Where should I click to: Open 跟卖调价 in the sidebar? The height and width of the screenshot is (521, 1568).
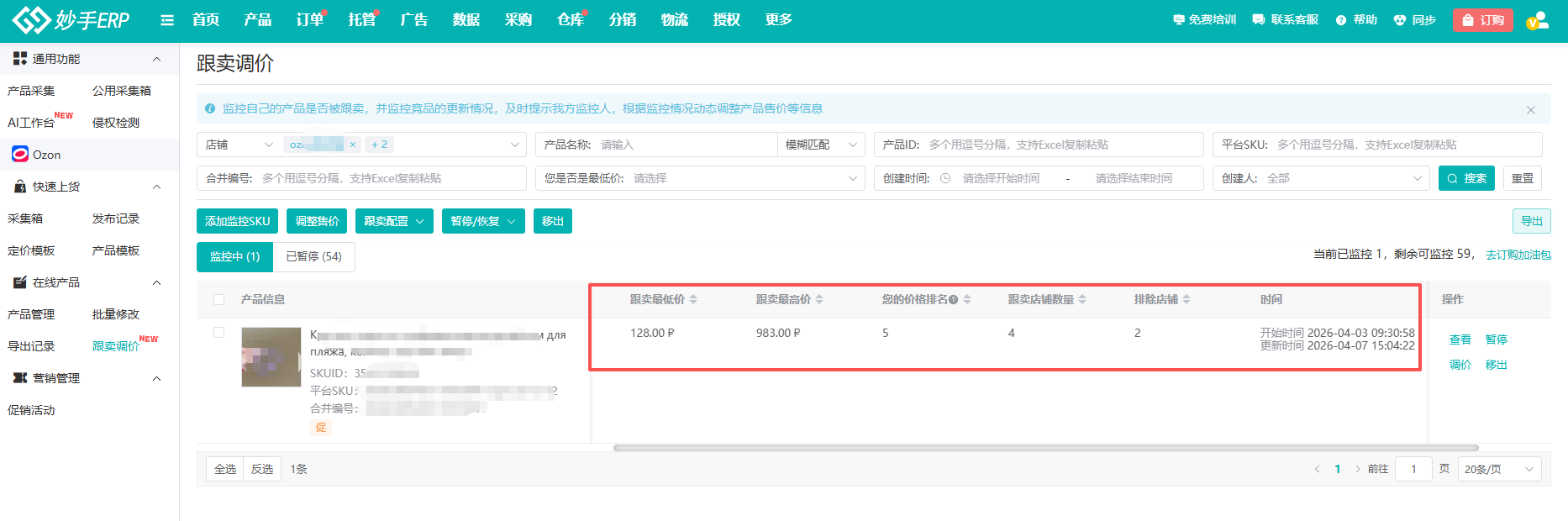point(116,346)
